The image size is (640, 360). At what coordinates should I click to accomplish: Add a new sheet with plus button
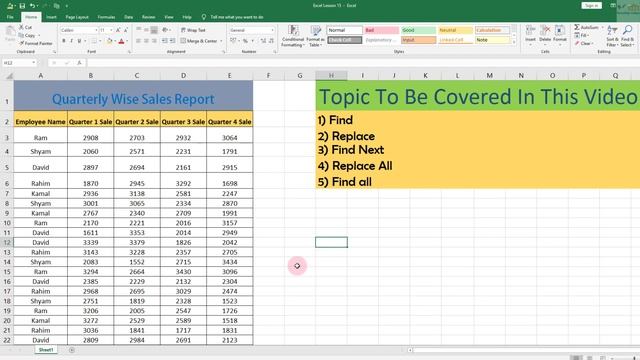[x=72, y=350]
